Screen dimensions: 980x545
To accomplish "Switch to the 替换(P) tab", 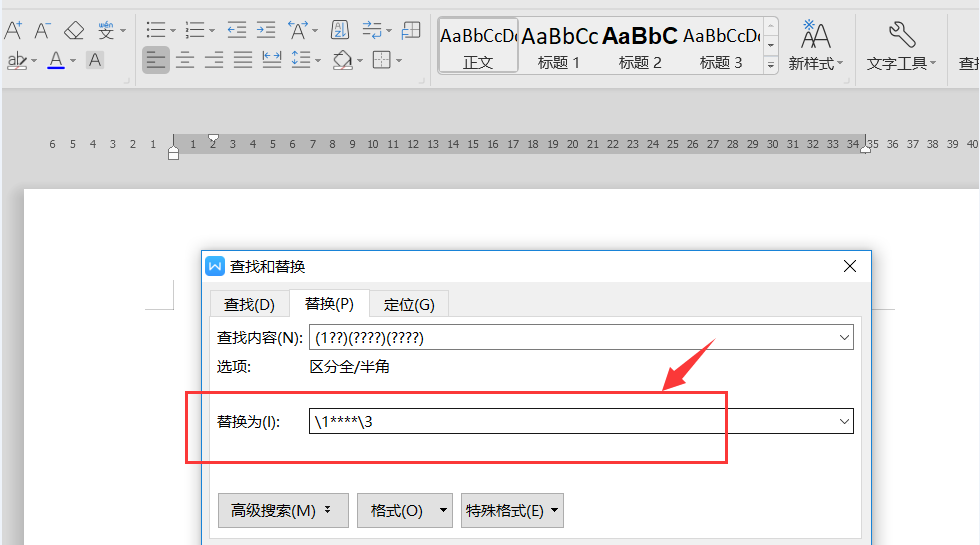I will pyautogui.click(x=329, y=304).
